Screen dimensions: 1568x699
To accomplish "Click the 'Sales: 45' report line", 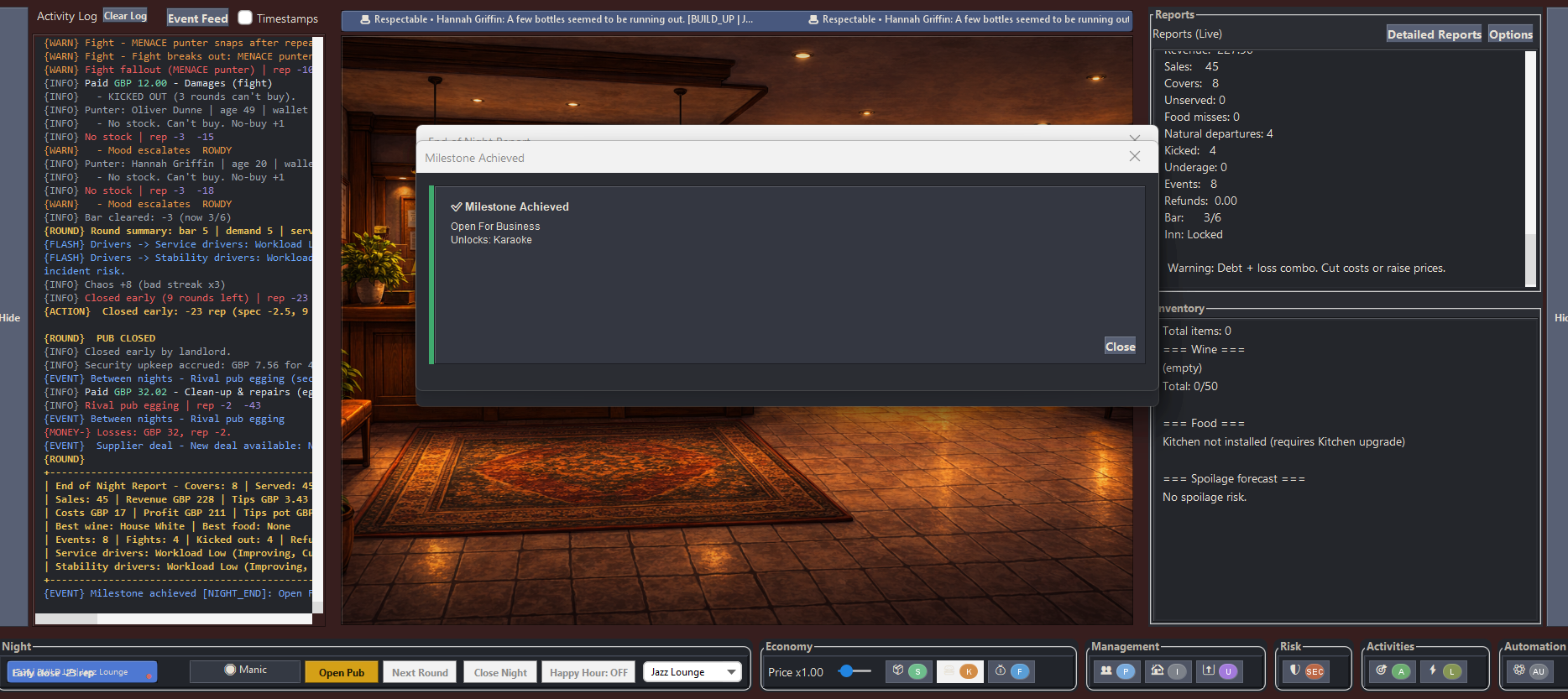I will [x=1191, y=66].
